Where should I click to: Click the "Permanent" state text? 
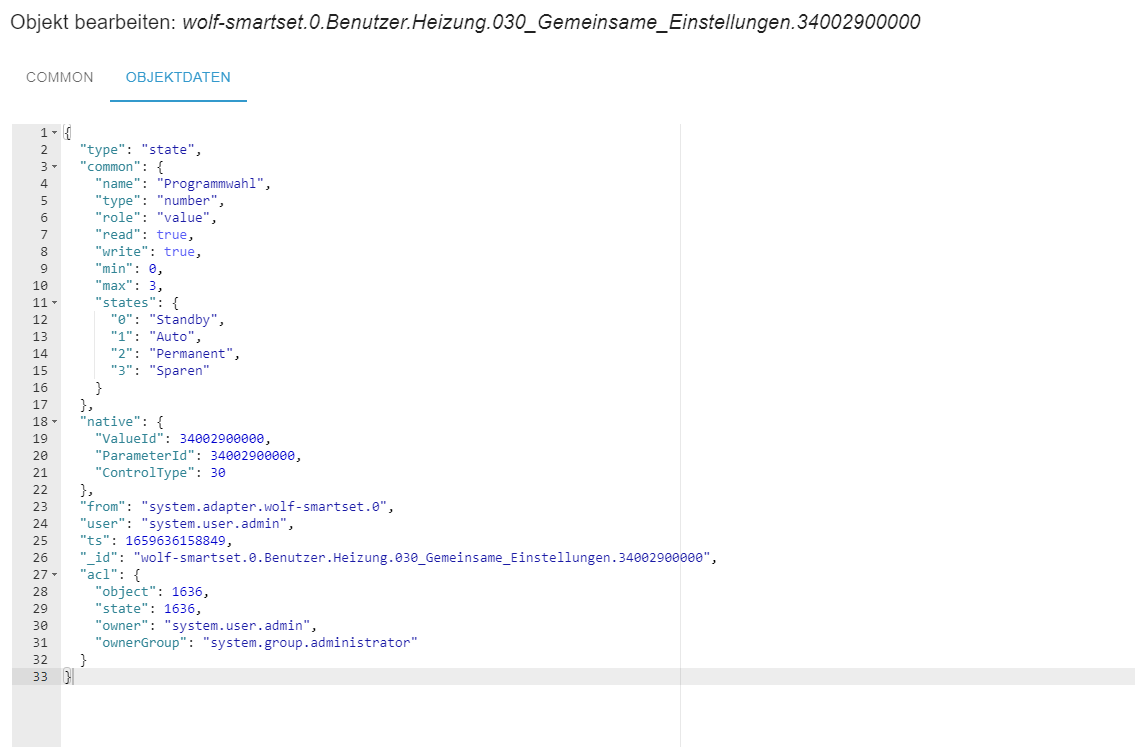click(190, 354)
